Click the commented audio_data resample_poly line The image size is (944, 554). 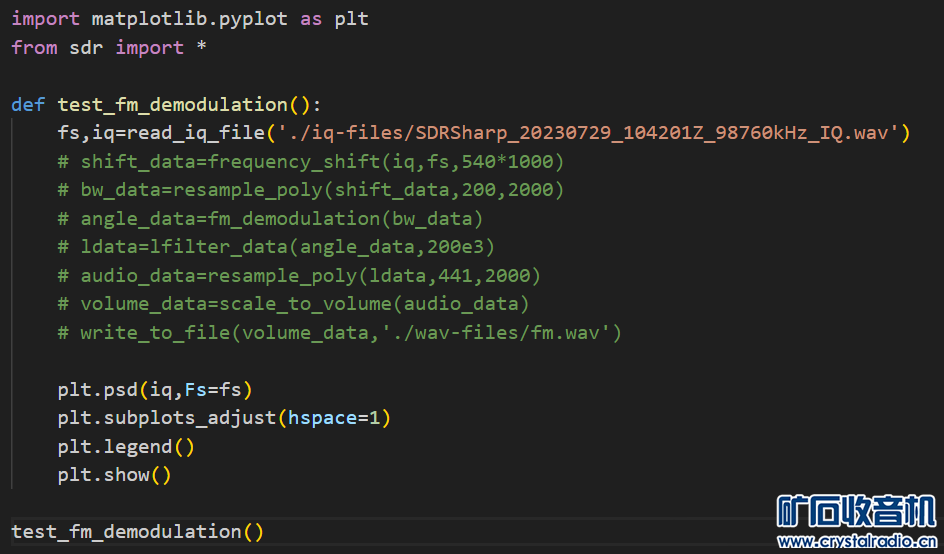[x=300, y=275]
